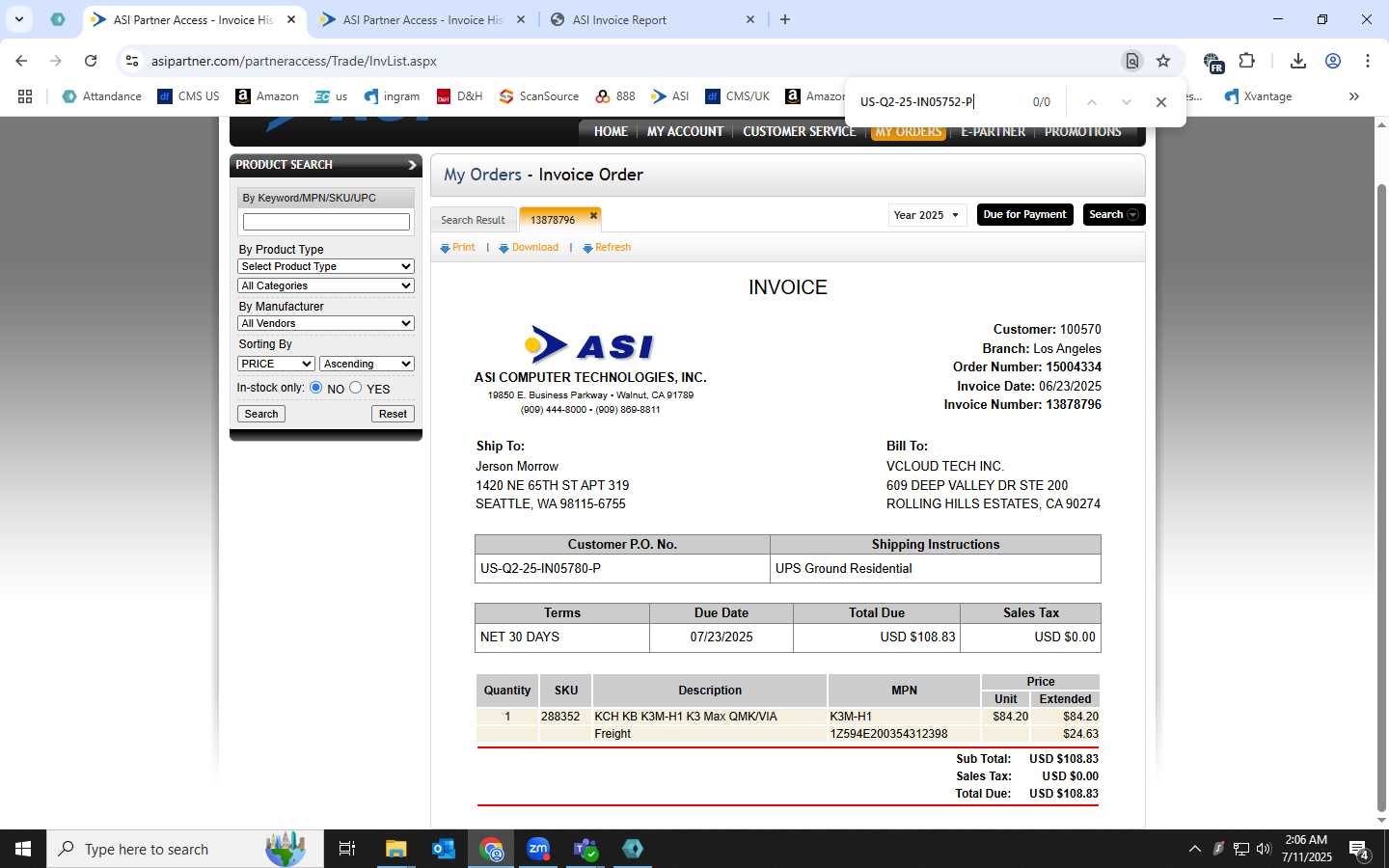Screen dimensions: 1389x868
Task: Open the page search lens icon in address bar
Action: coord(1132,61)
